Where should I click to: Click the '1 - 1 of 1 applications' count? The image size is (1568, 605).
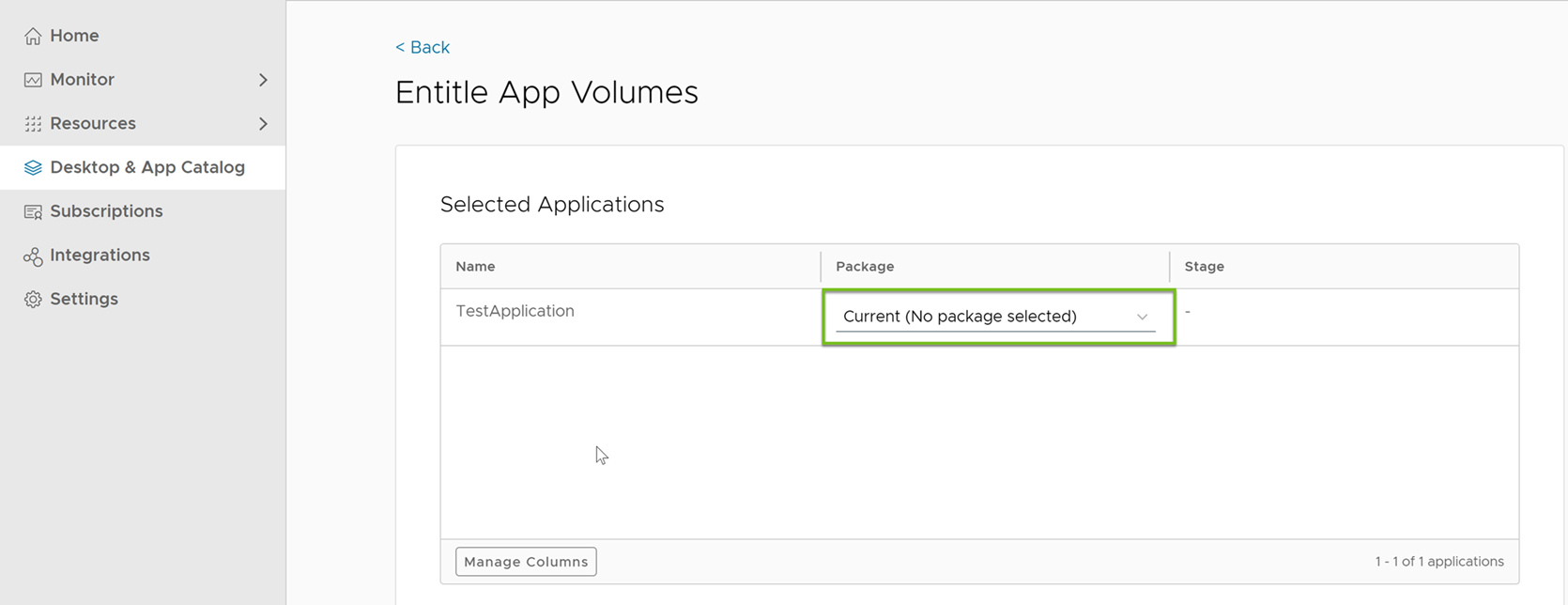pos(1439,562)
